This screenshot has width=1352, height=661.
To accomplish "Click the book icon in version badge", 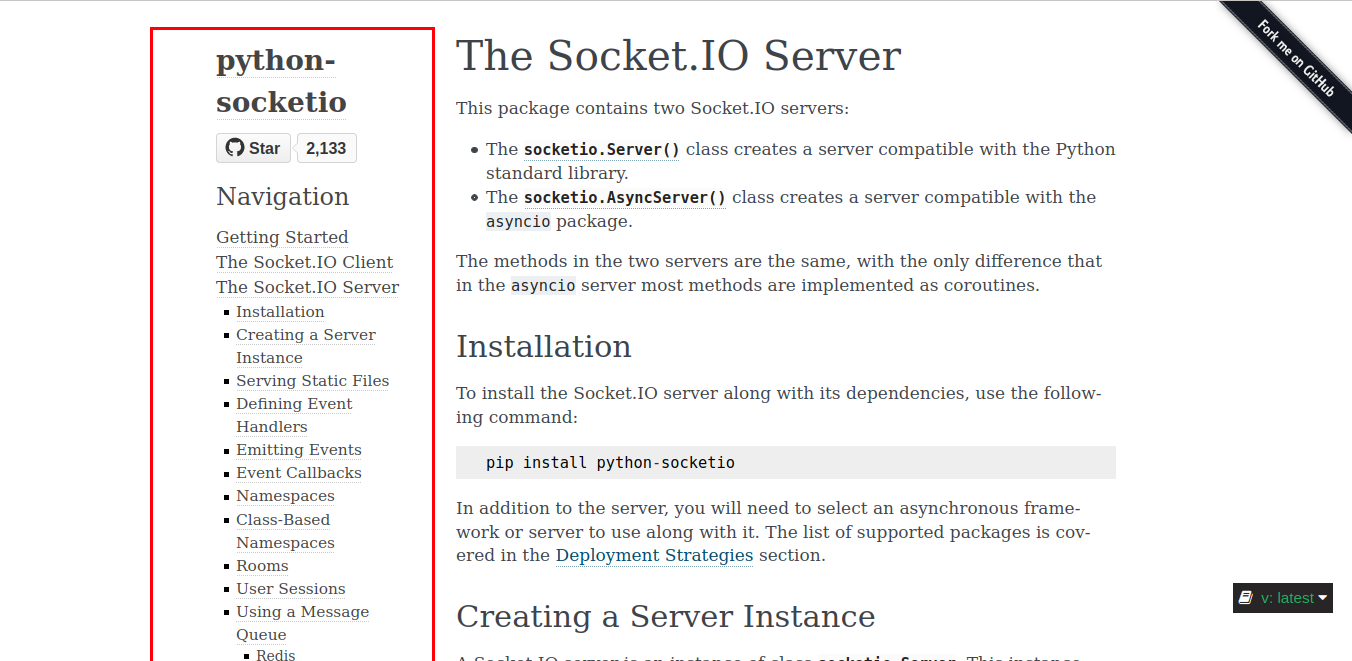I will click(x=1246, y=598).
